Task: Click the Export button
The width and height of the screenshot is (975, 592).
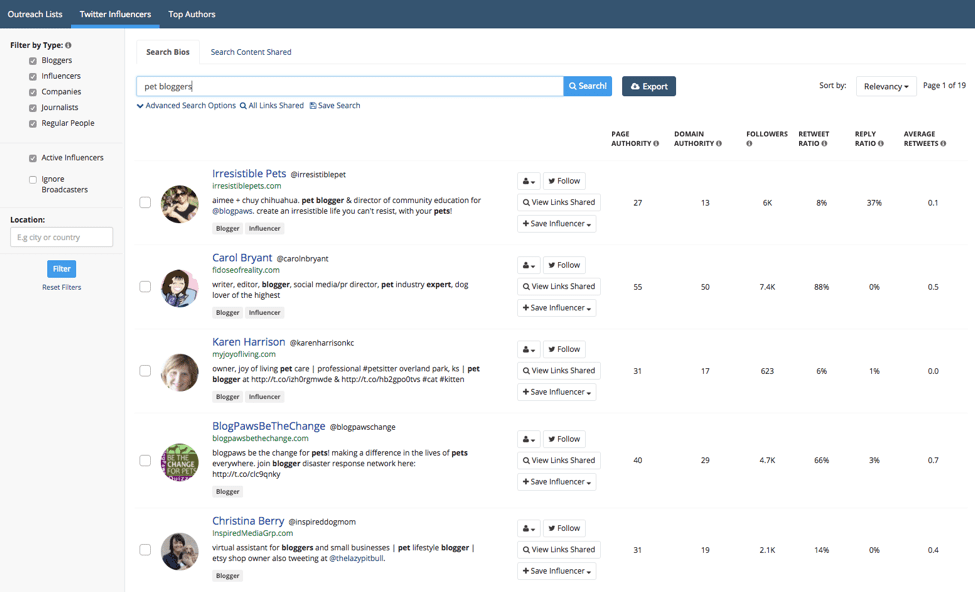Action: (x=648, y=87)
